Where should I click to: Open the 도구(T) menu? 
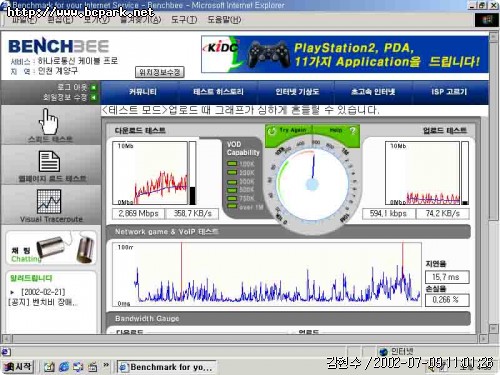184,20
